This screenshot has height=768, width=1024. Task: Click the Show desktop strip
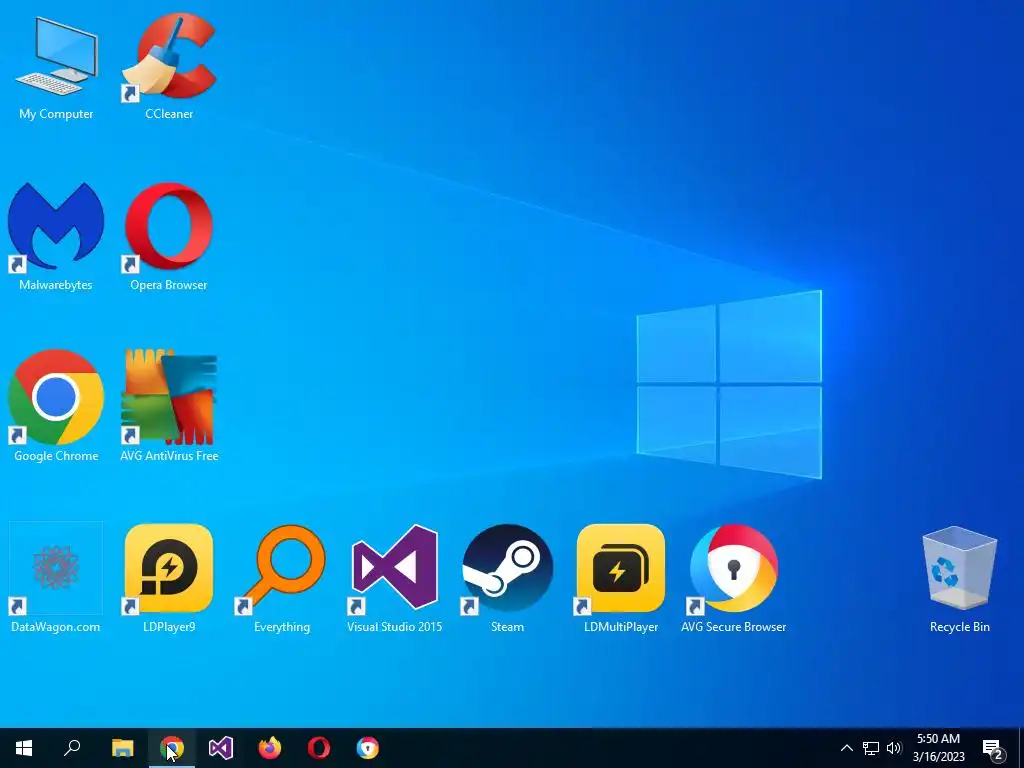pyautogui.click(x=1021, y=748)
